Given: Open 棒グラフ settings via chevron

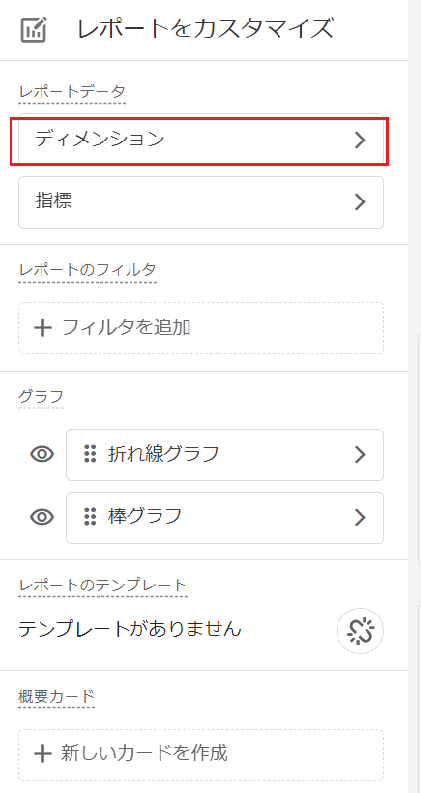Looking at the screenshot, I should [x=360, y=517].
